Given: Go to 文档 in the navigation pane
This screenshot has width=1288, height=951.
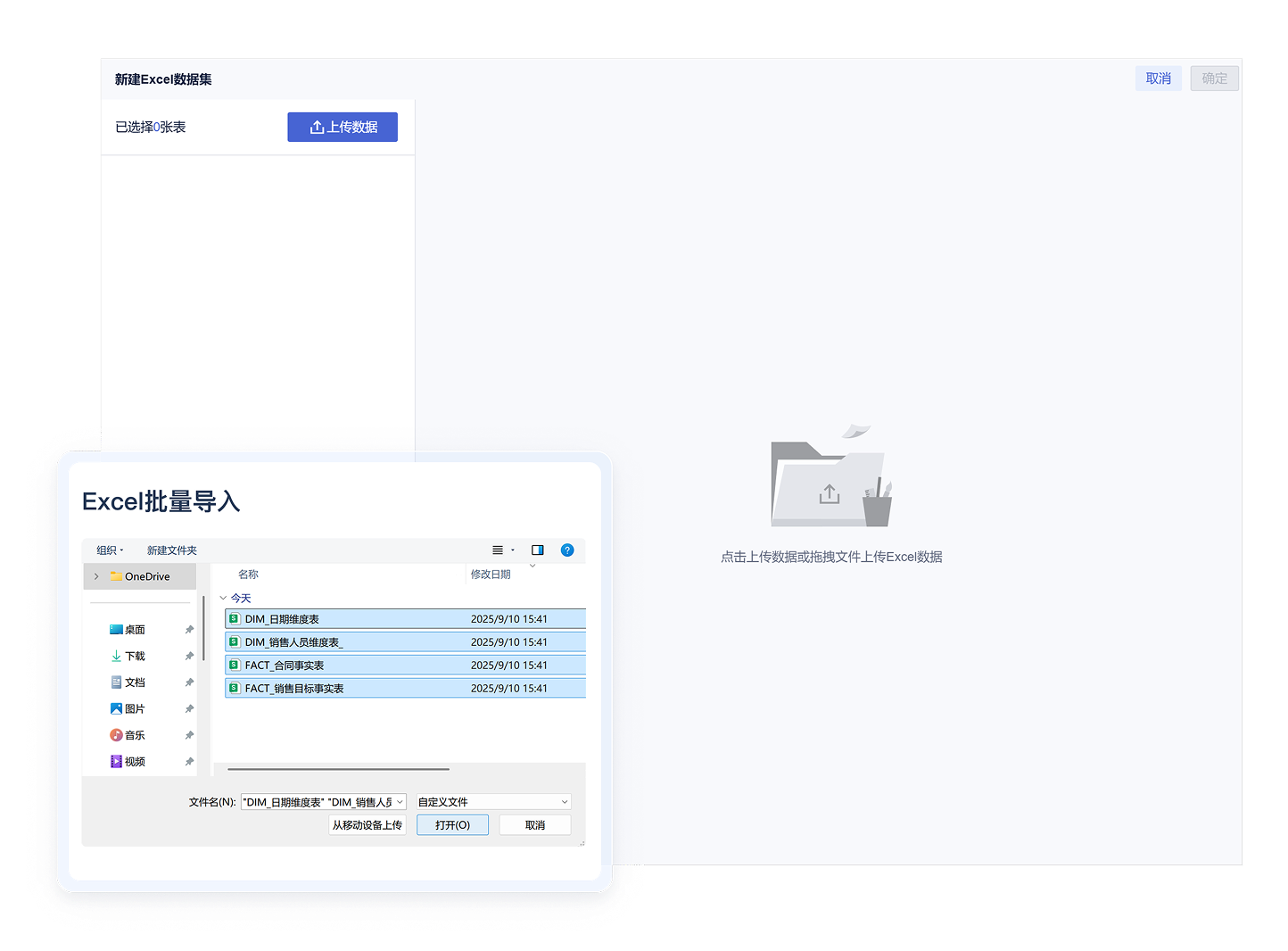Looking at the screenshot, I should (x=135, y=682).
